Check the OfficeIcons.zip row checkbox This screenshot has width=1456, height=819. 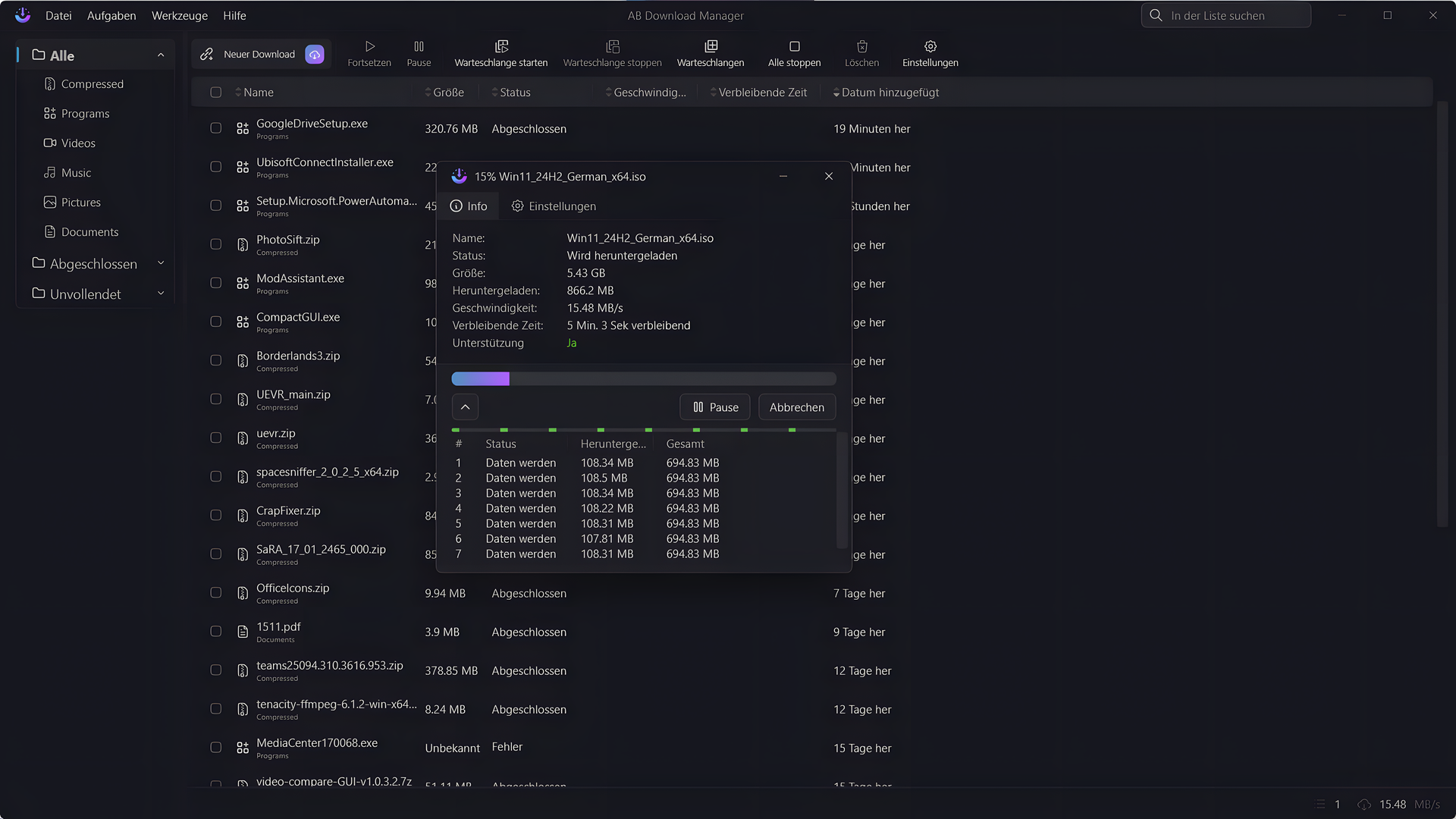(216, 592)
